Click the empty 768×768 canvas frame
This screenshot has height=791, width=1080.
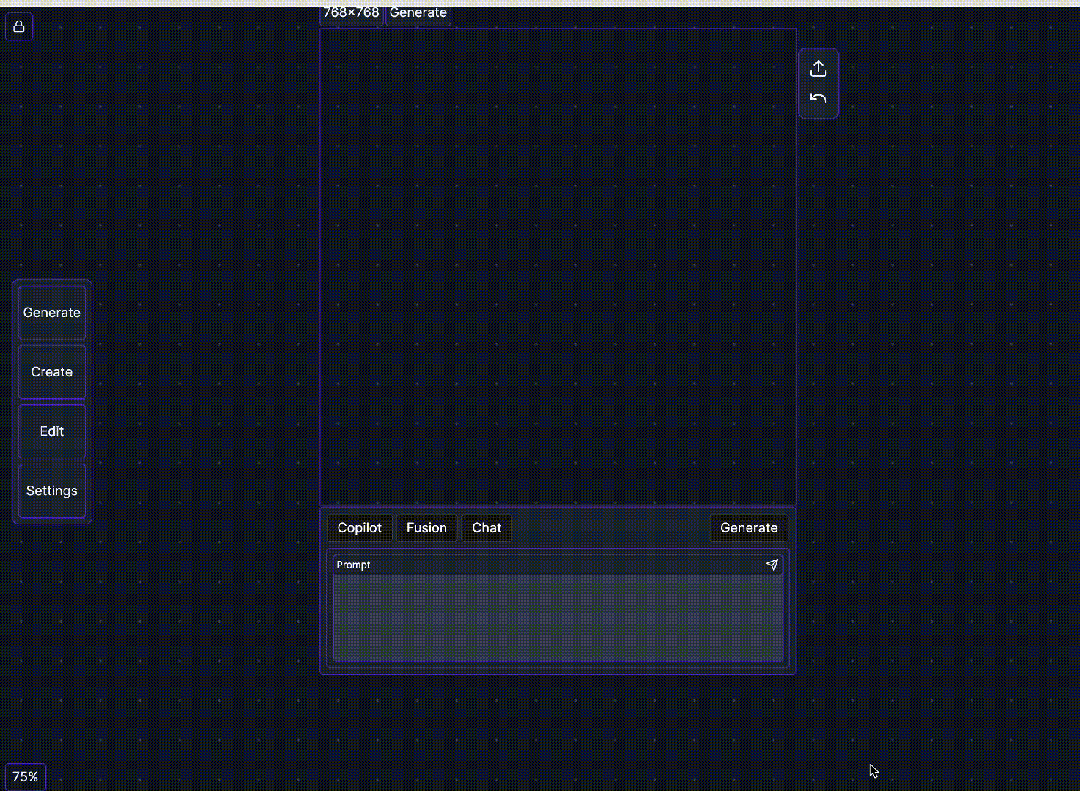558,267
